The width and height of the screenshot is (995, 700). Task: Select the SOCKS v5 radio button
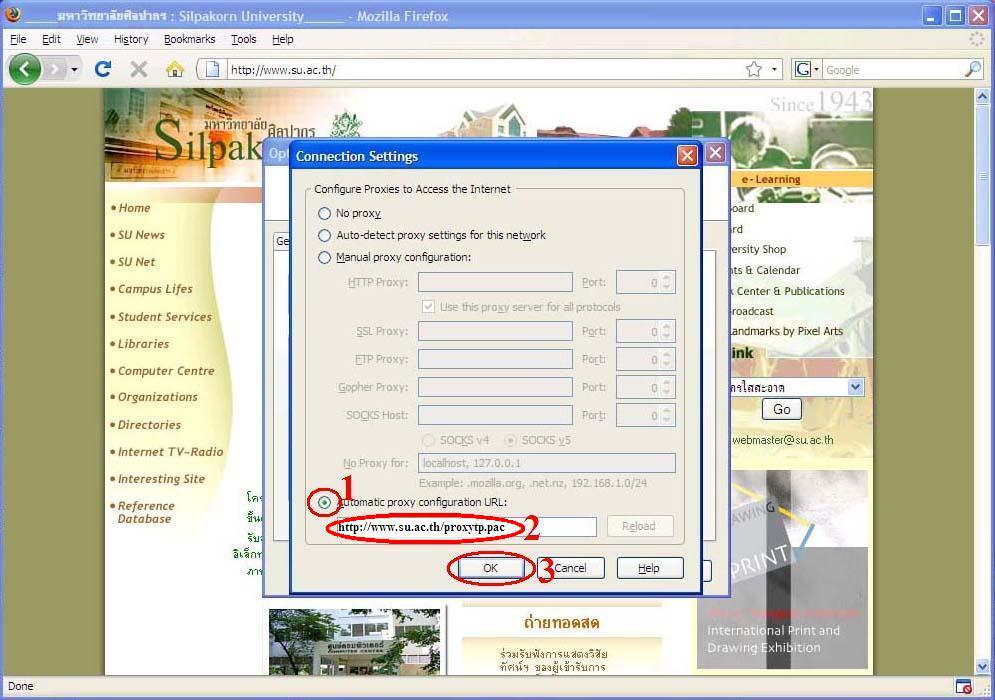click(x=510, y=440)
